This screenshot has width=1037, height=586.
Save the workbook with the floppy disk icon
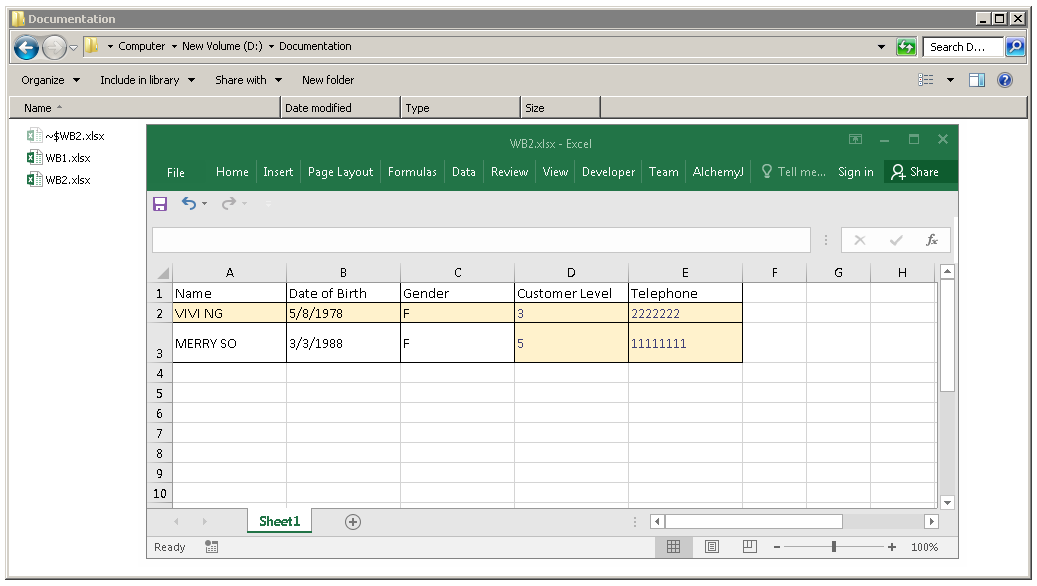[x=160, y=204]
